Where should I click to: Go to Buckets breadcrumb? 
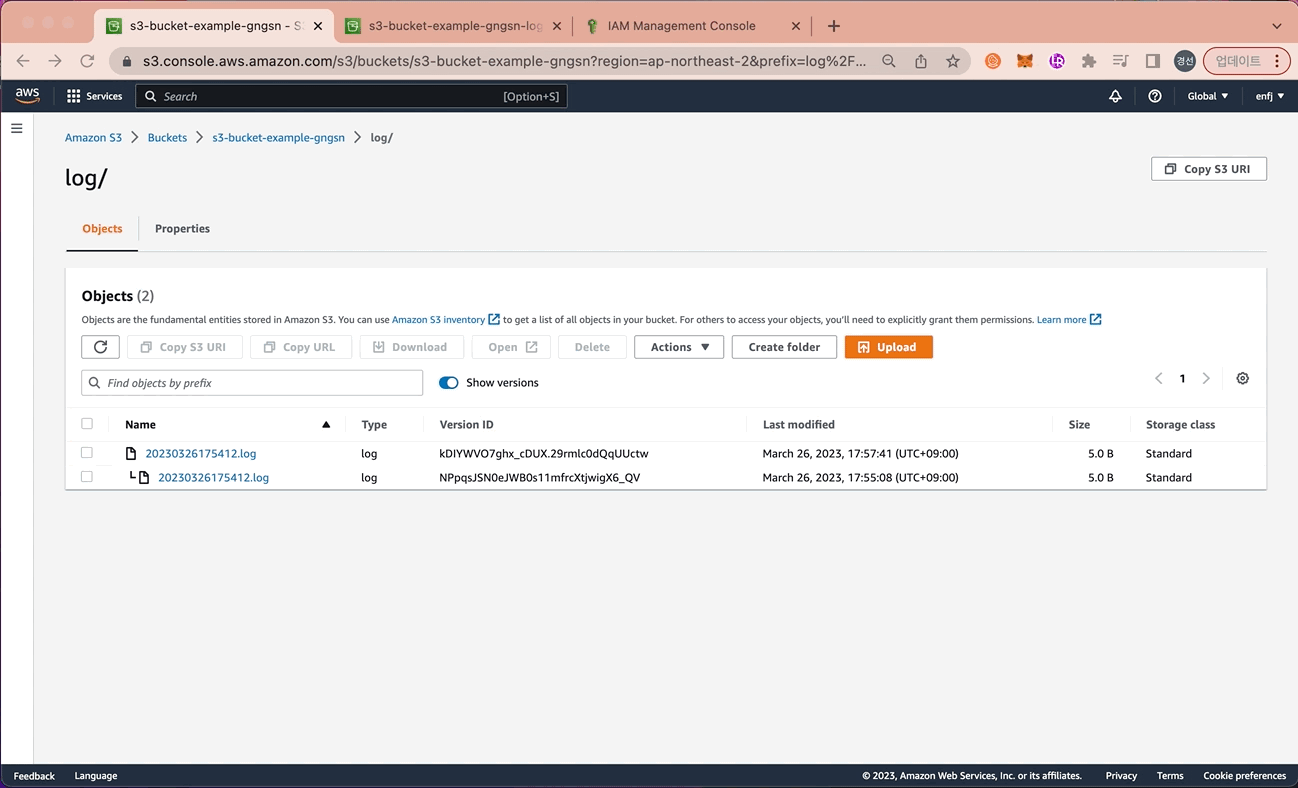click(x=167, y=138)
